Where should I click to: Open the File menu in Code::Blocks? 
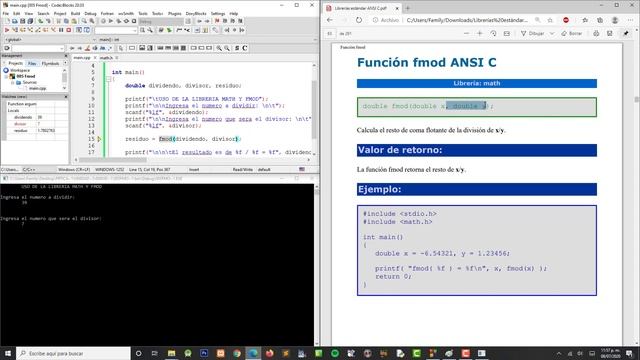click(x=6, y=13)
